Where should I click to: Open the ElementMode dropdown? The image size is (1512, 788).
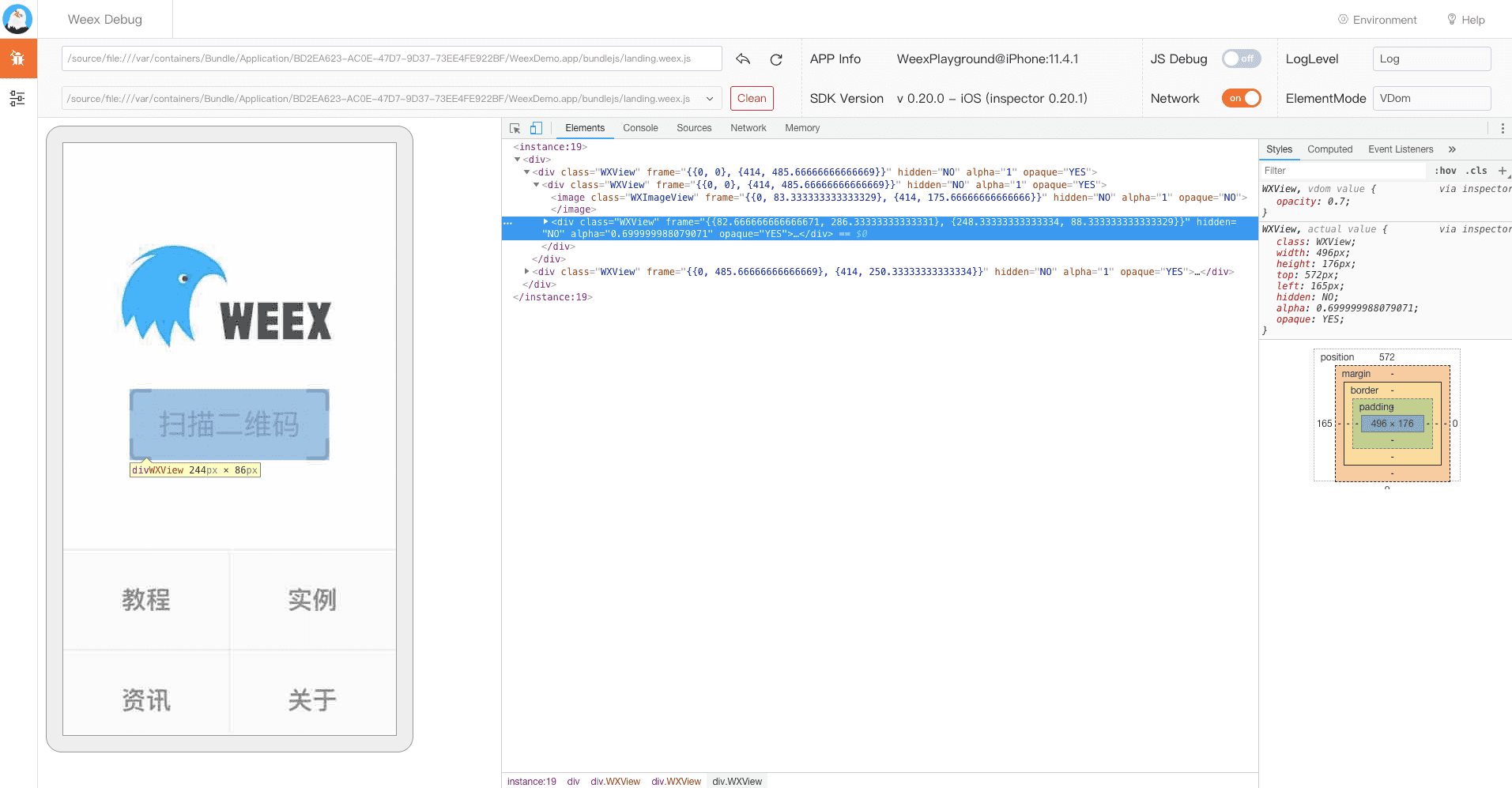pyautogui.click(x=1431, y=98)
